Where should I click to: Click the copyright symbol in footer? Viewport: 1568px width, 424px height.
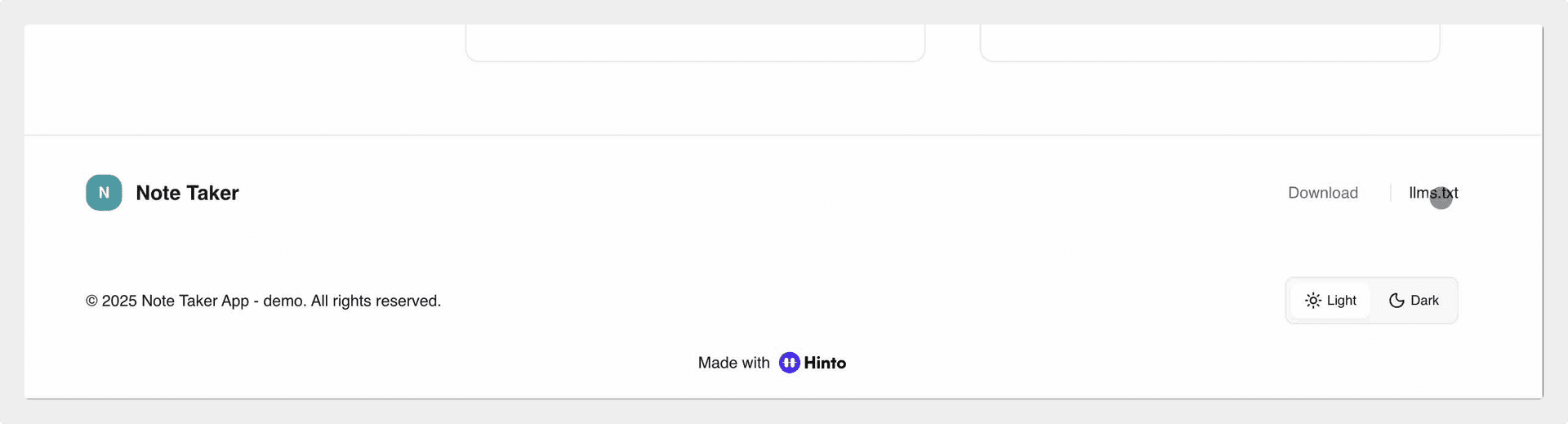[91, 301]
